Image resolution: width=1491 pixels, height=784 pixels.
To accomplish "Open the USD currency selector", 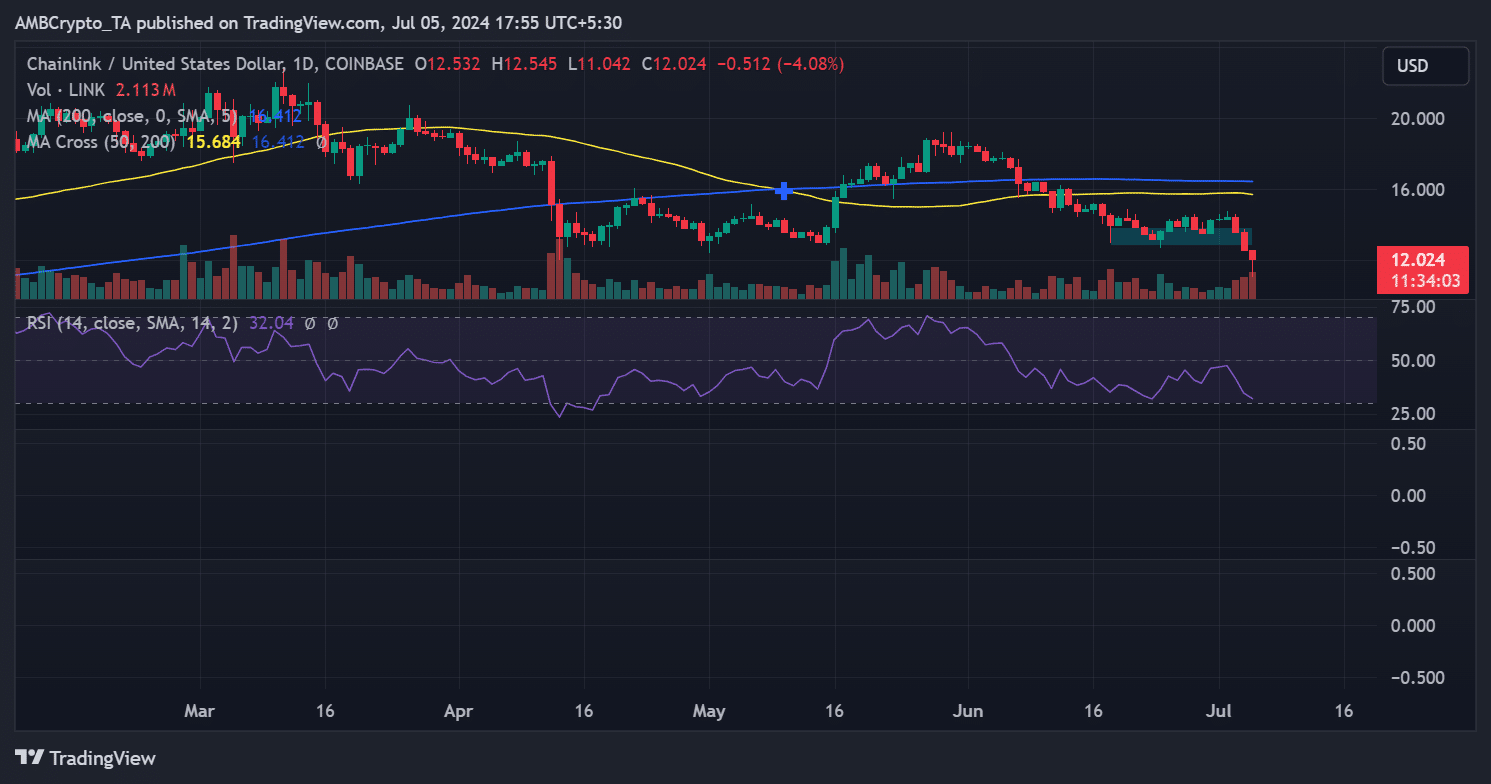I will click(x=1426, y=66).
